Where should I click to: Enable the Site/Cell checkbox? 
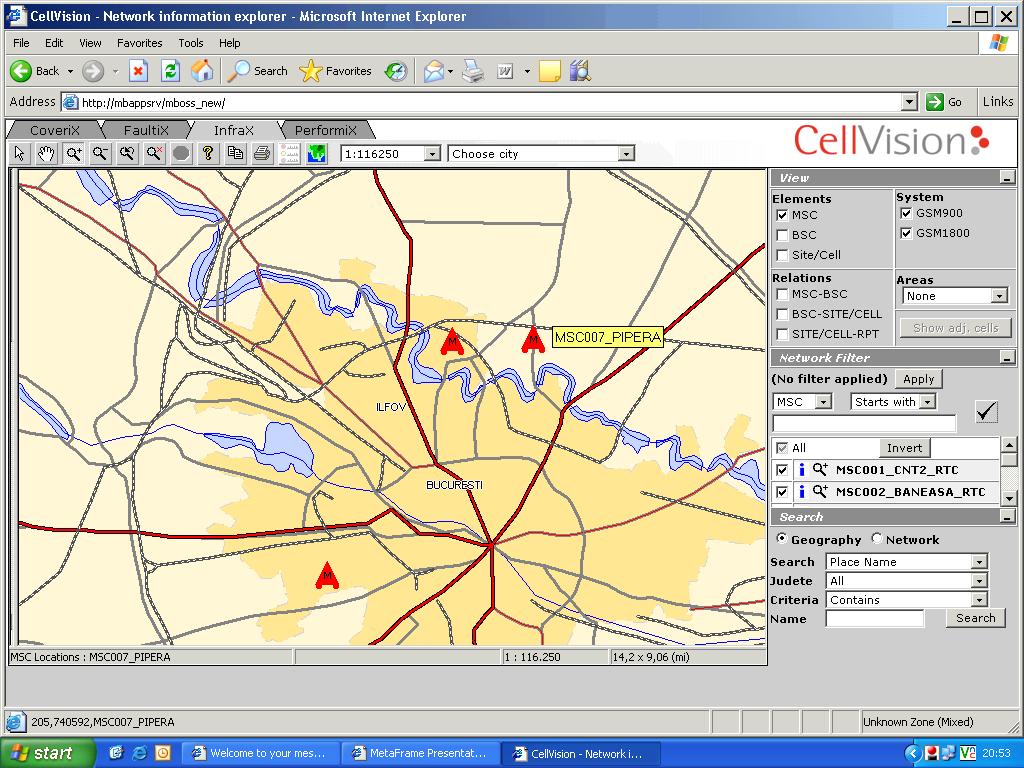coord(782,255)
